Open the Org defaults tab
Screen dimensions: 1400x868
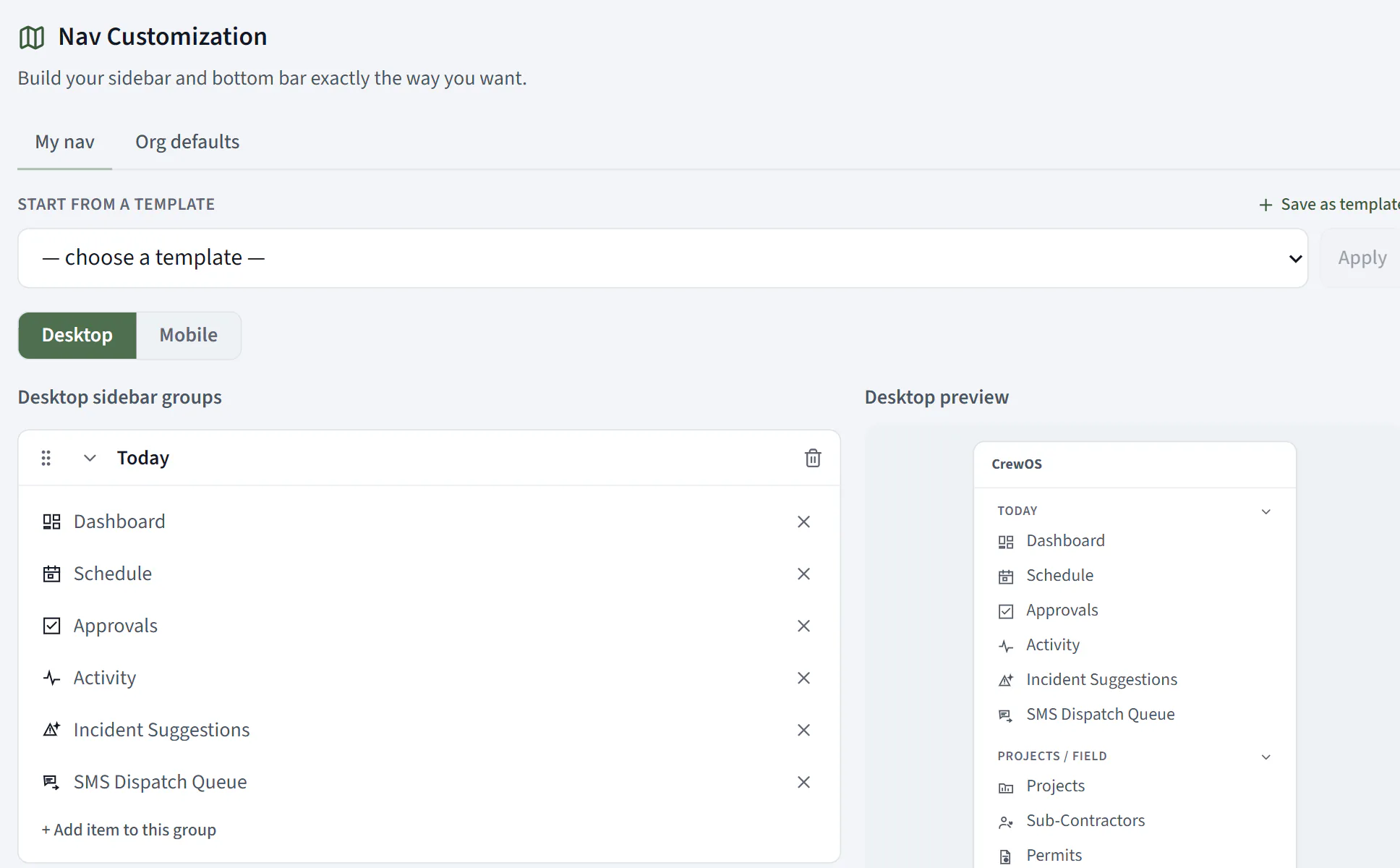[x=187, y=142]
